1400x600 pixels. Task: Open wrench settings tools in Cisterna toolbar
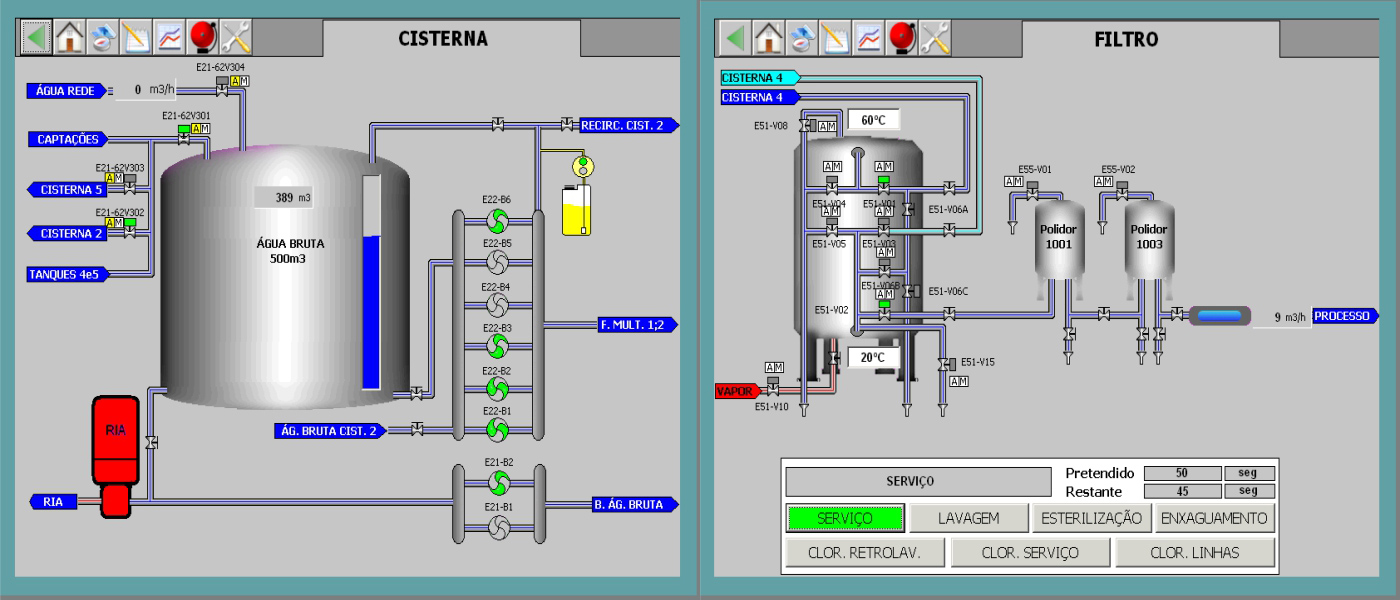[x=237, y=37]
